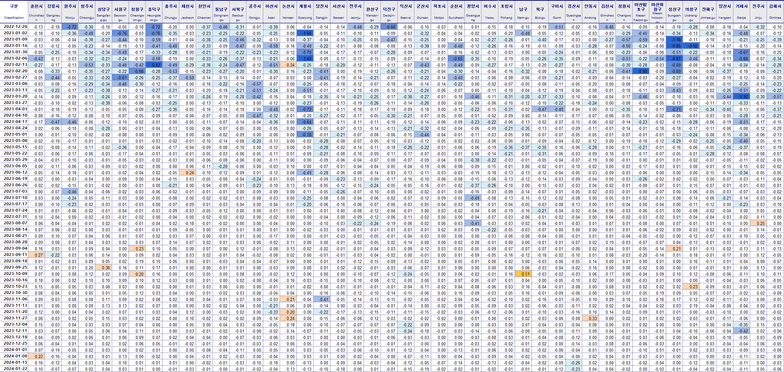Click blue -0.72 Wonju cell in 2022-12-26 row

(x=70, y=26)
